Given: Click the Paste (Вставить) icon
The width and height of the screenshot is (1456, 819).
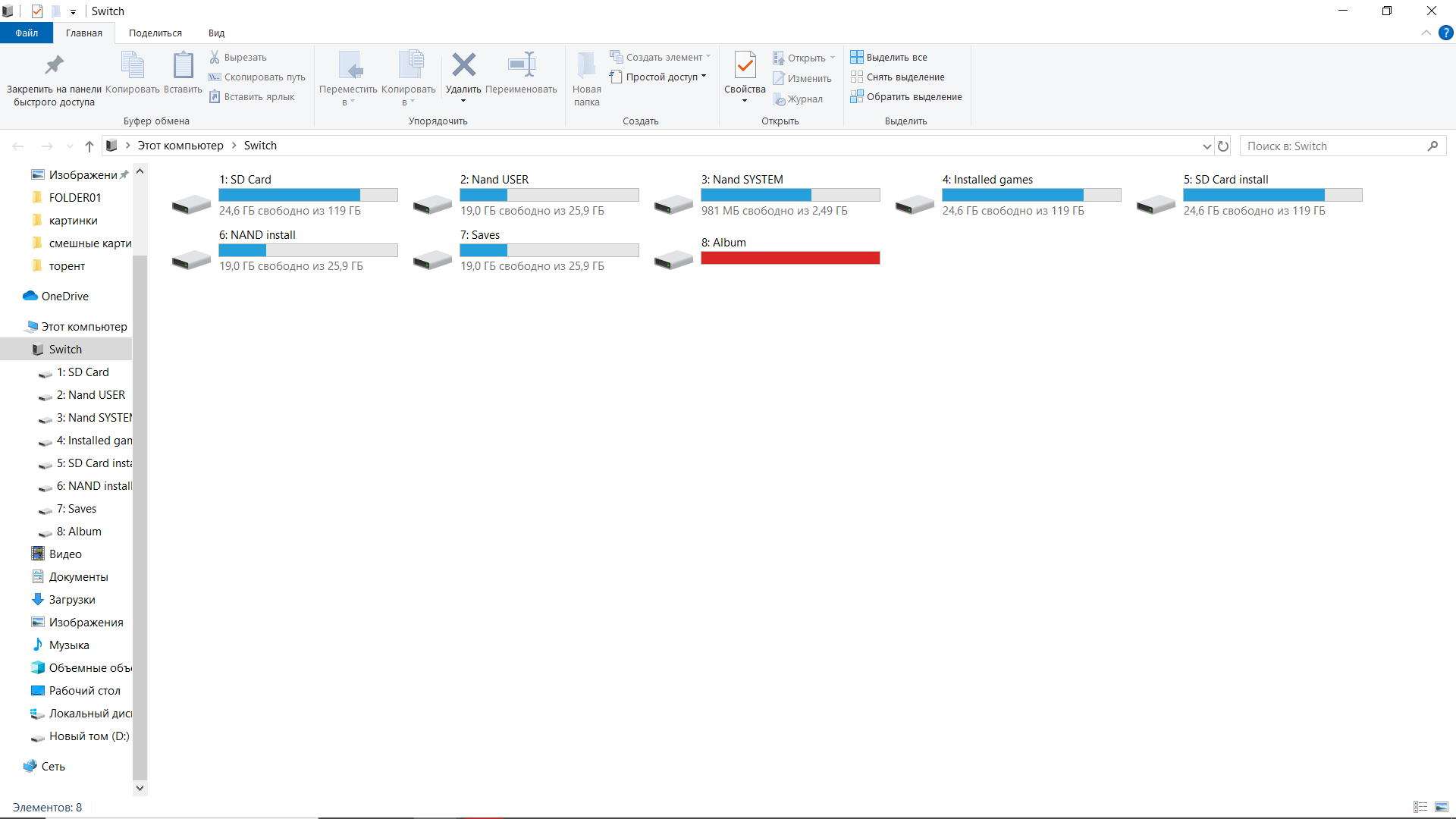Looking at the screenshot, I should (183, 65).
